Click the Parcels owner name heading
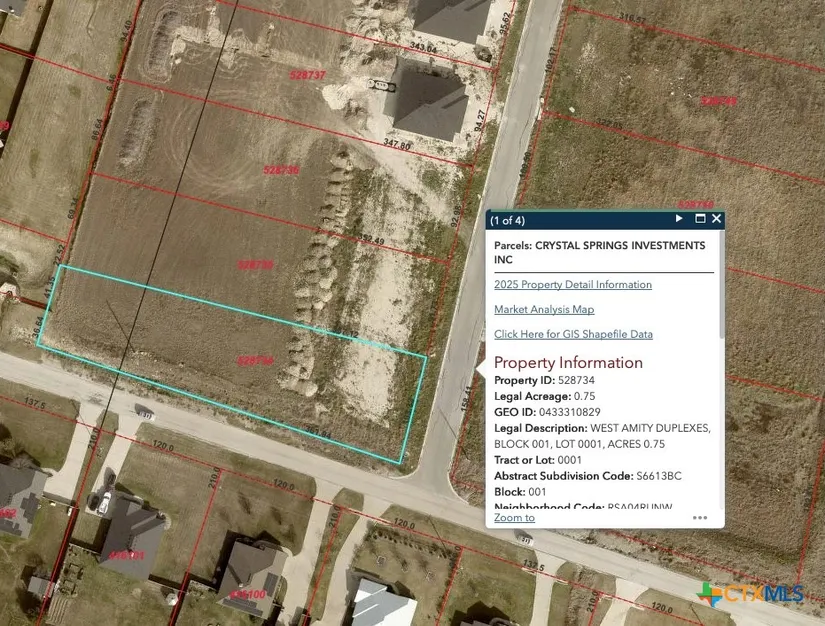Viewport: 825px width, 626px height. tap(599, 252)
